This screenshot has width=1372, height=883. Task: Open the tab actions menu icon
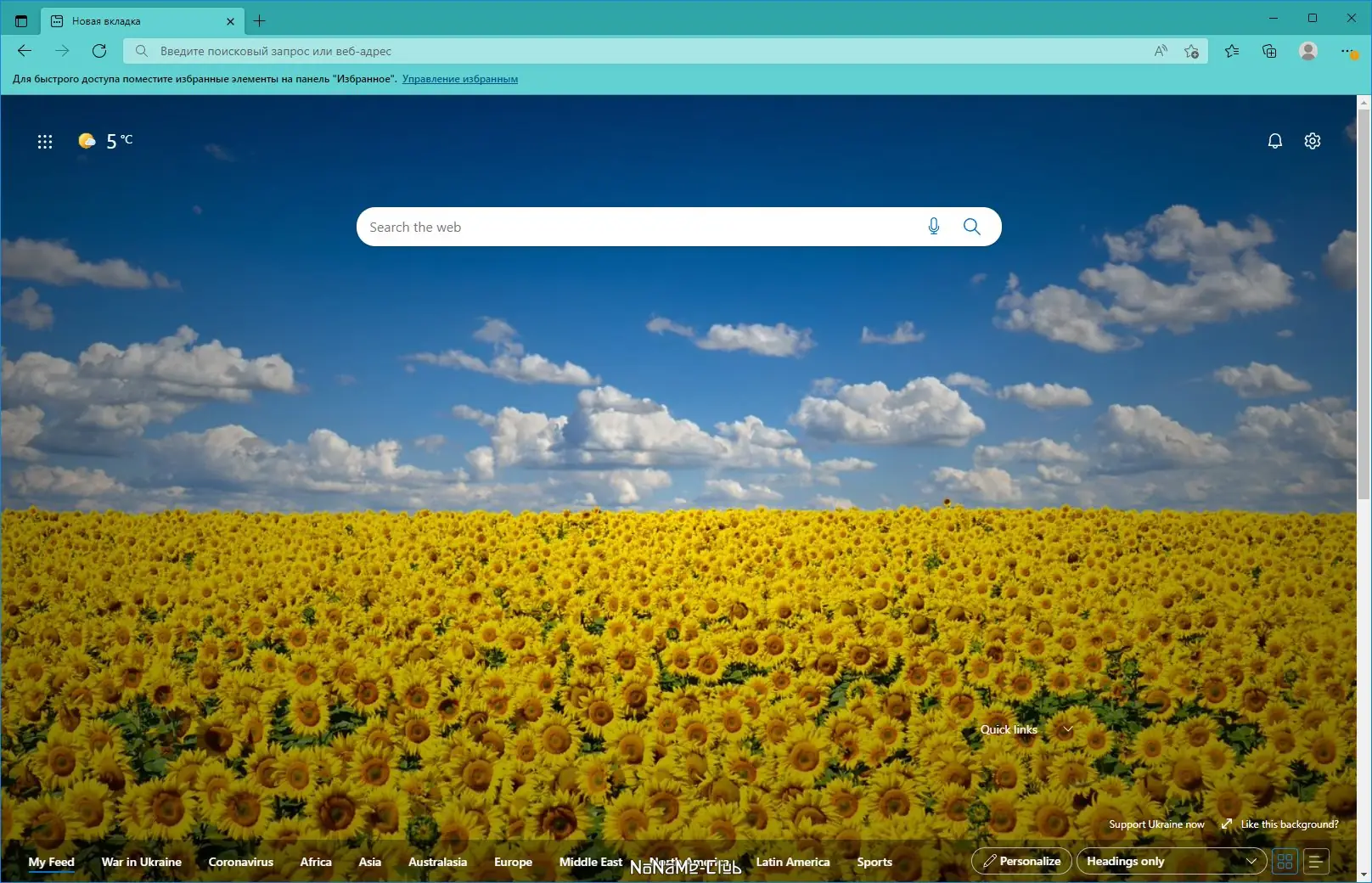[21, 21]
